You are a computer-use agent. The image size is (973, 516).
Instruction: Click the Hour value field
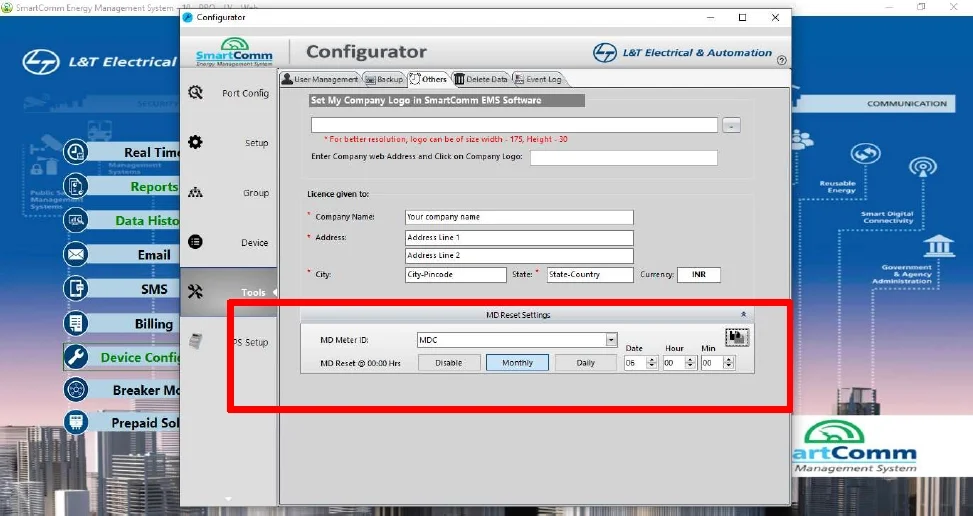pyautogui.click(x=674, y=363)
